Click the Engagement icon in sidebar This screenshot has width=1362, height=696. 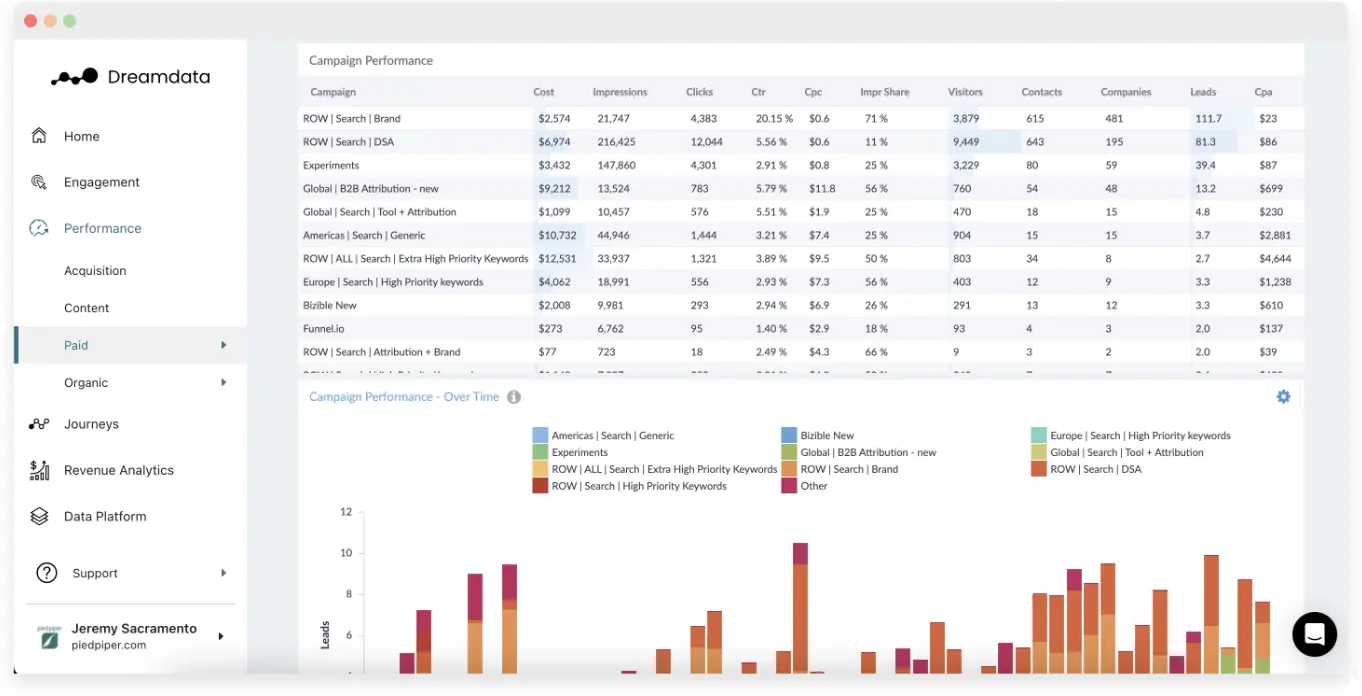pyautogui.click(x=39, y=182)
